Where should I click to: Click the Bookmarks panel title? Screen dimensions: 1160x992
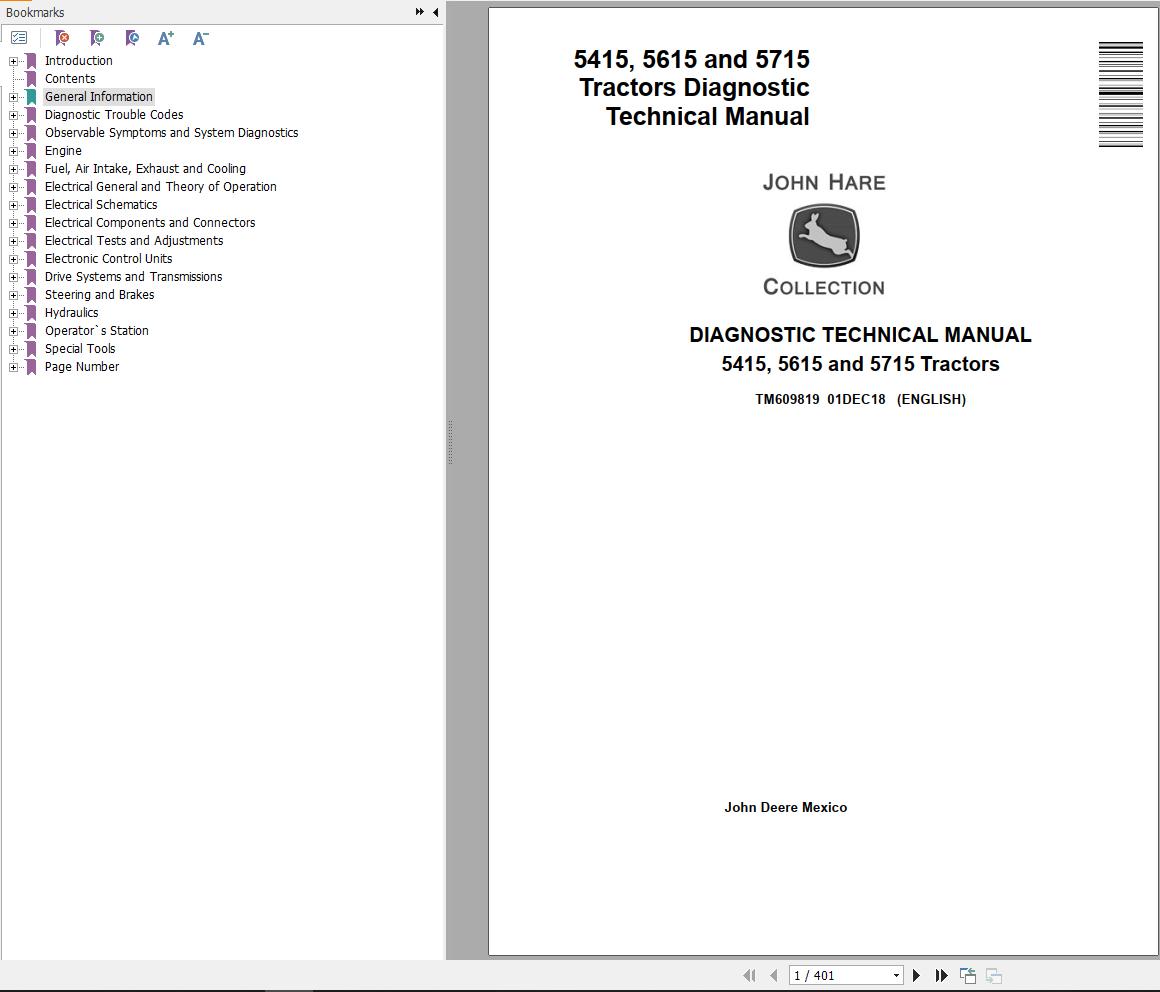click(35, 13)
